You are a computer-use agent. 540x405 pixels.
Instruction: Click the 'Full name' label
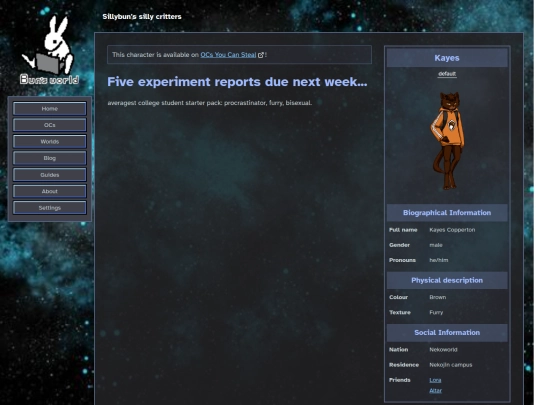[x=403, y=230]
